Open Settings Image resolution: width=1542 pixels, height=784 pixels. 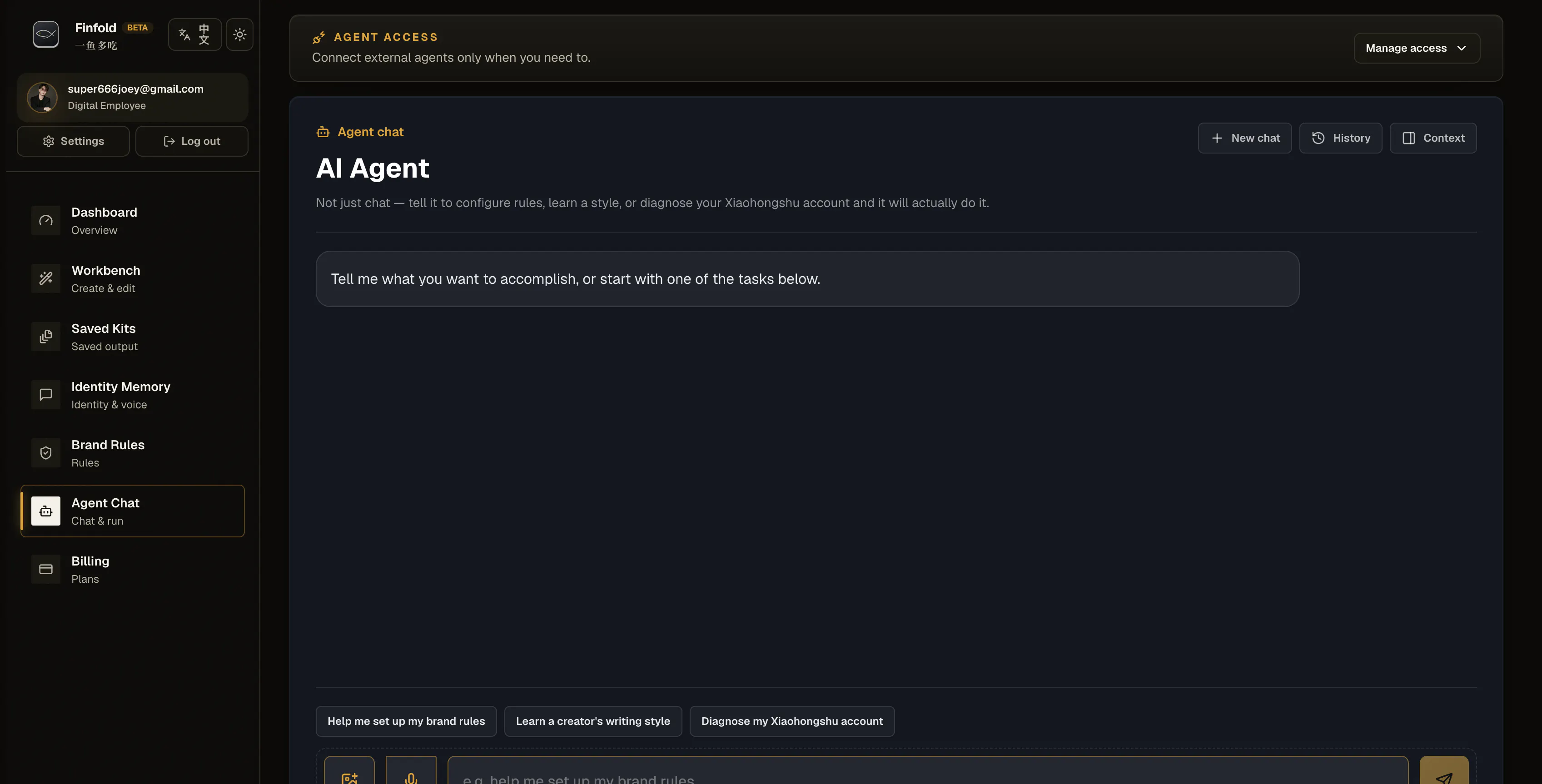73,141
